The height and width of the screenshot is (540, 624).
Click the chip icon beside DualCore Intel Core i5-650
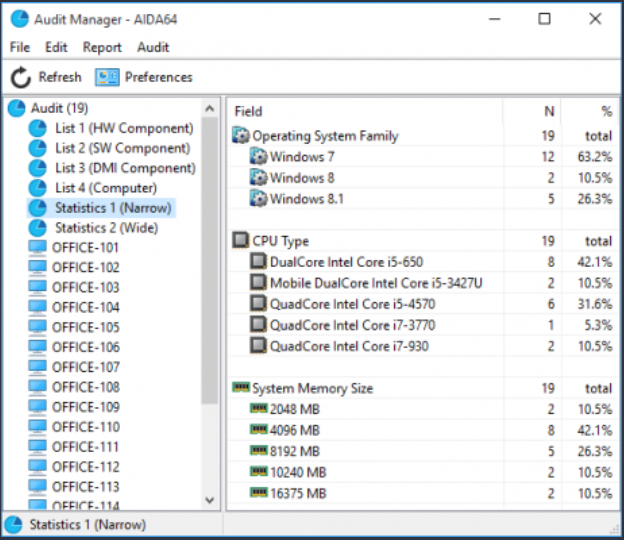[258, 261]
